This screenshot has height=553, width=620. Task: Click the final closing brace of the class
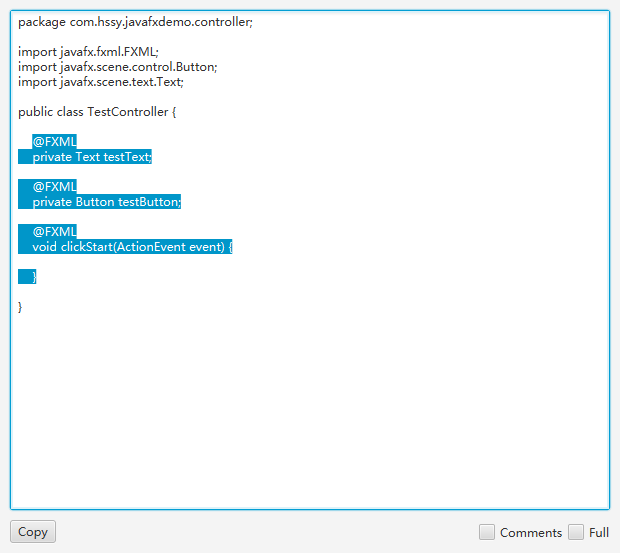tap(20, 307)
